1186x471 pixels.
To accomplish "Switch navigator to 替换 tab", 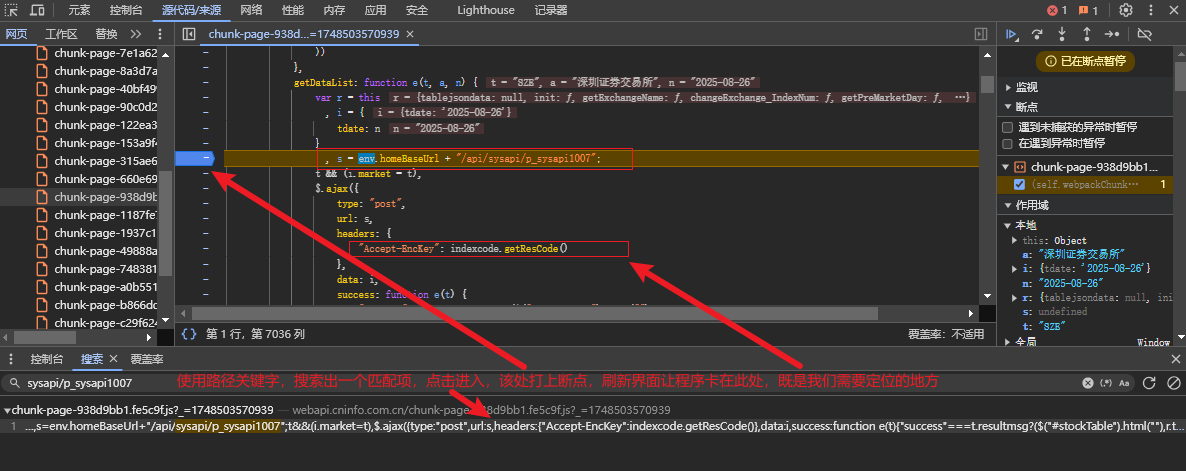I will pyautogui.click(x=107, y=34).
